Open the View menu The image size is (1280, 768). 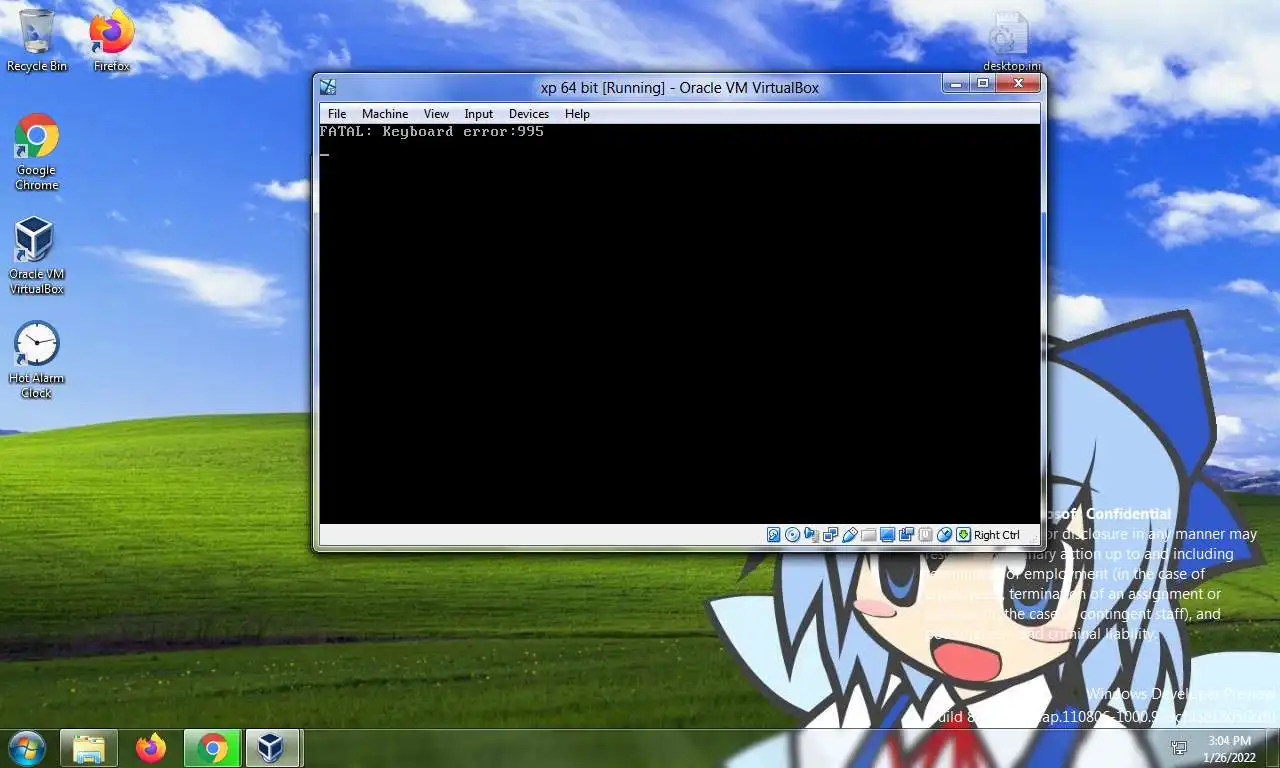pos(436,114)
